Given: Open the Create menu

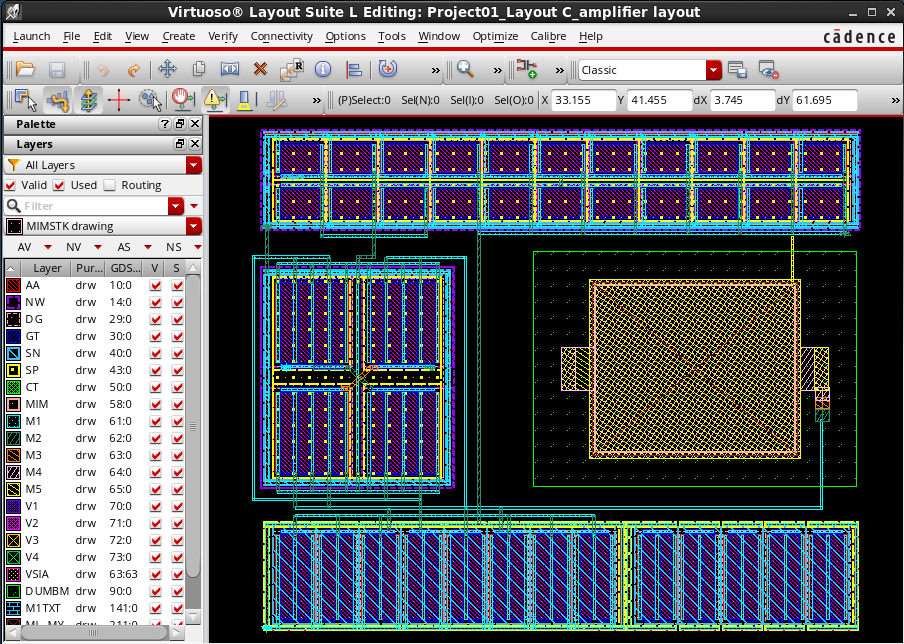Looking at the screenshot, I should click(179, 36).
